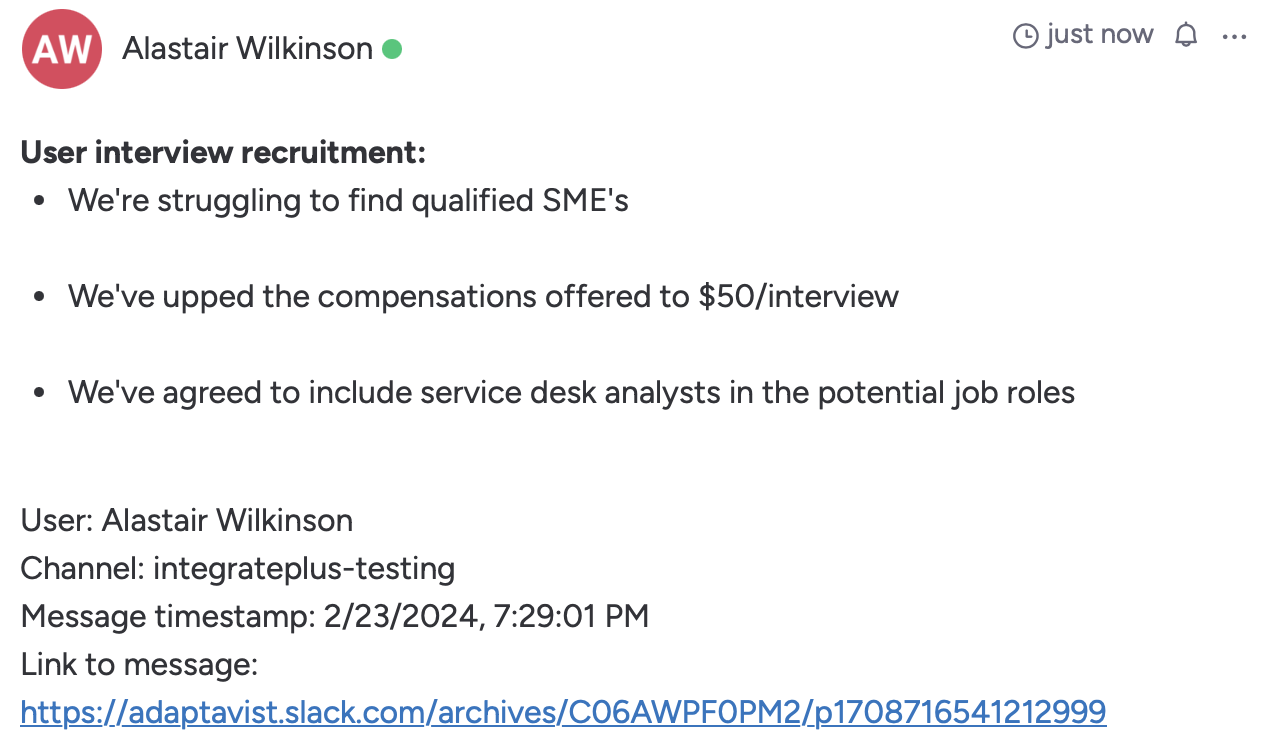Screen dimensions: 1280x750
Task: Click the word "SME's" in first bullet
Action: [x=585, y=201]
